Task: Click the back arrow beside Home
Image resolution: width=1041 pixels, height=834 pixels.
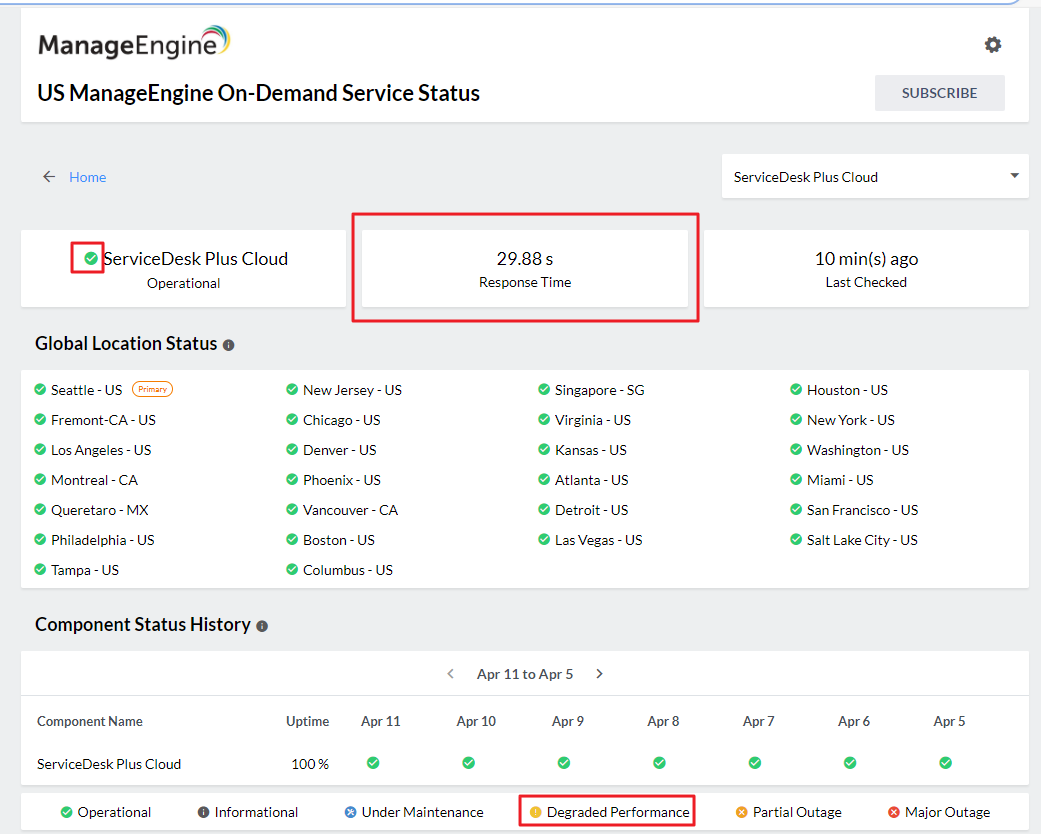Action: coord(49,177)
